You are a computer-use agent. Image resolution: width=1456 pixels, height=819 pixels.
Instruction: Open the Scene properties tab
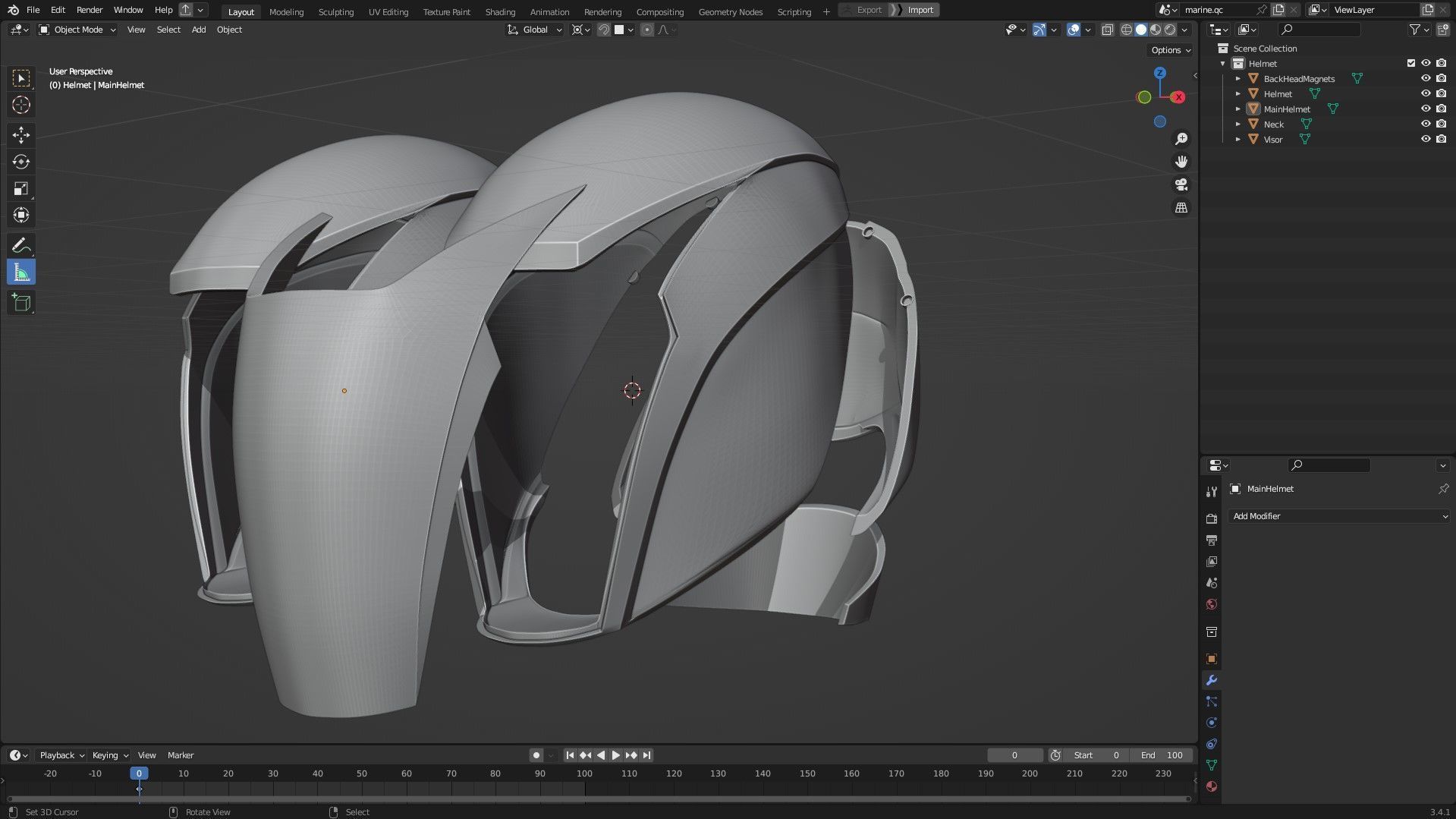pyautogui.click(x=1212, y=583)
